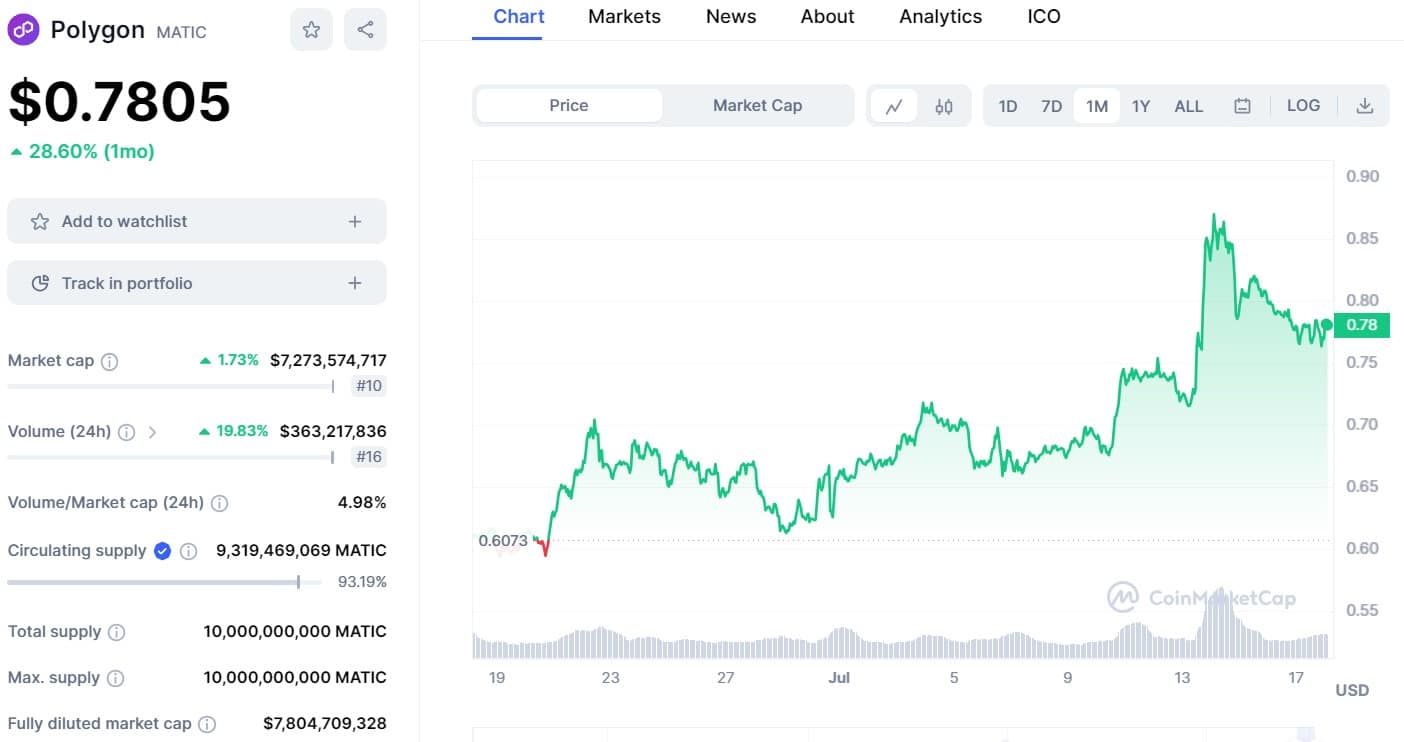Click the pie chart icon on Track in portfolio
This screenshot has width=1404, height=742.
pyautogui.click(x=40, y=283)
